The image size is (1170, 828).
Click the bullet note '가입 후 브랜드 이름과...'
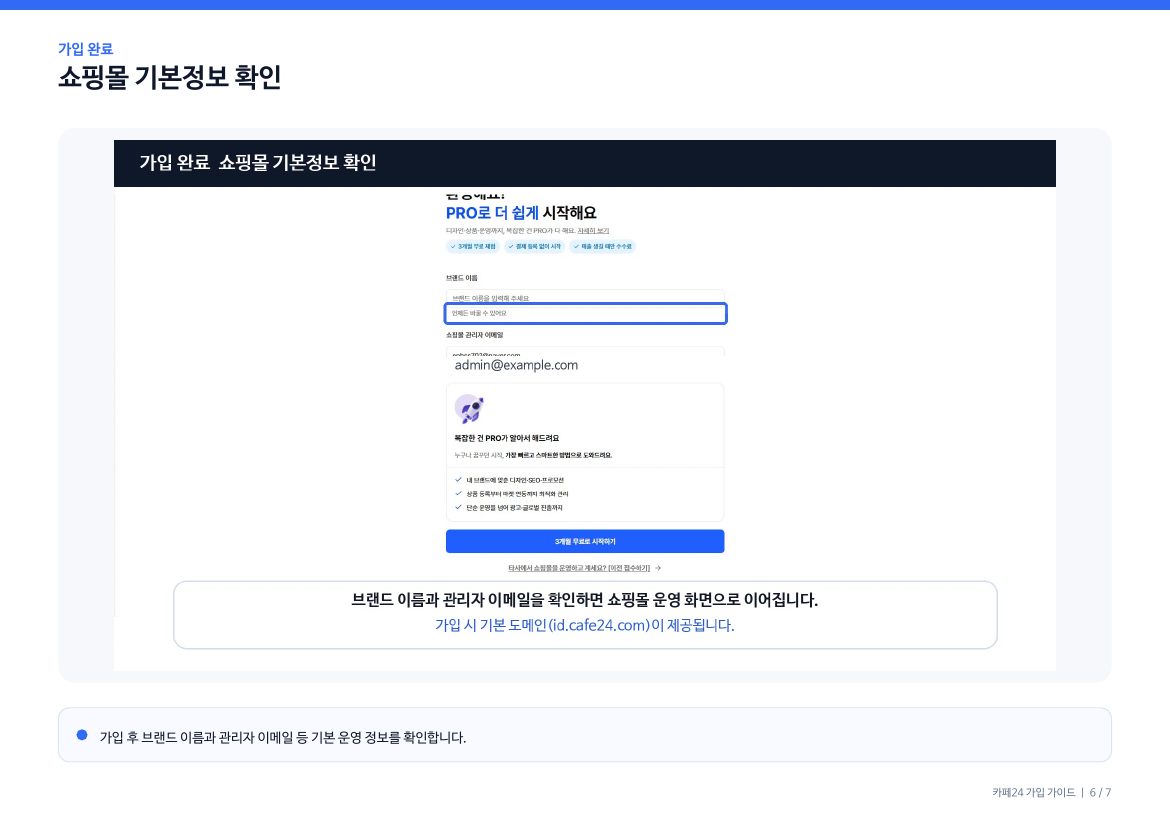283,738
